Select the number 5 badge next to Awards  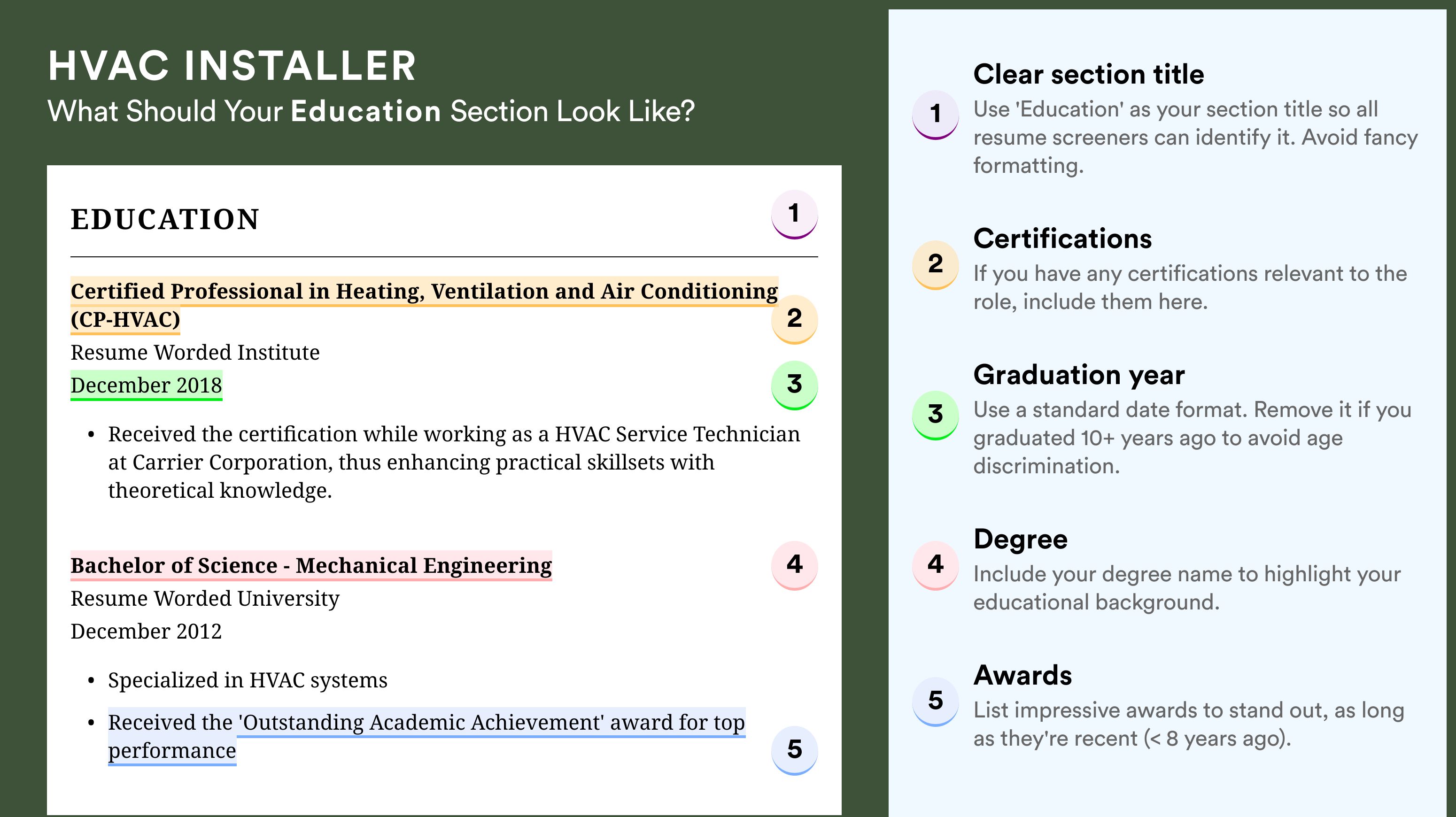(936, 702)
